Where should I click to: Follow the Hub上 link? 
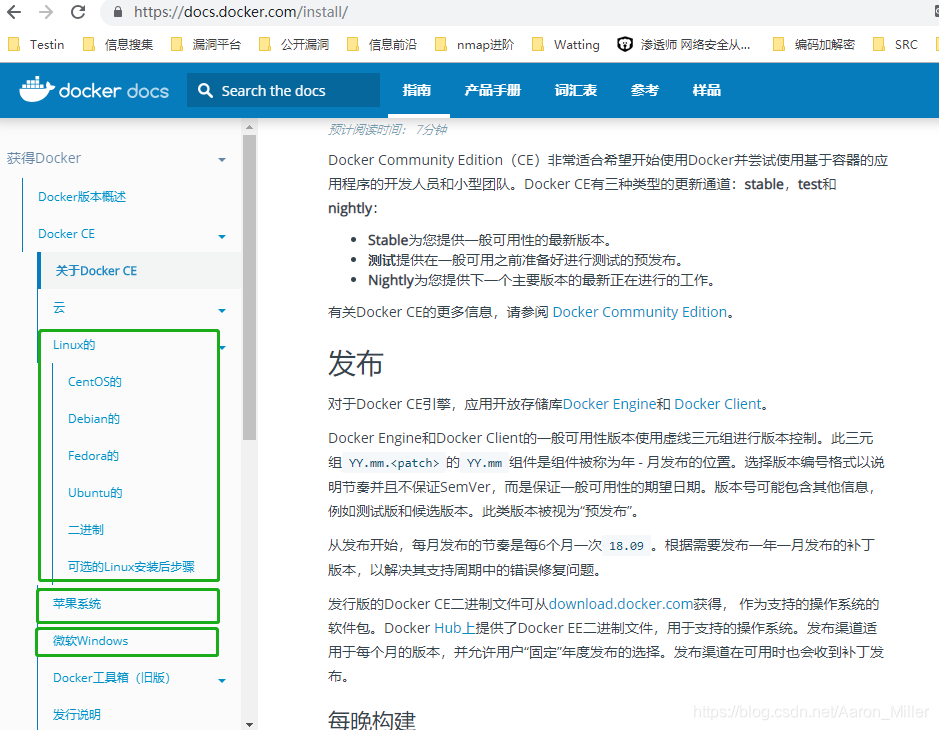pyautogui.click(x=455, y=628)
